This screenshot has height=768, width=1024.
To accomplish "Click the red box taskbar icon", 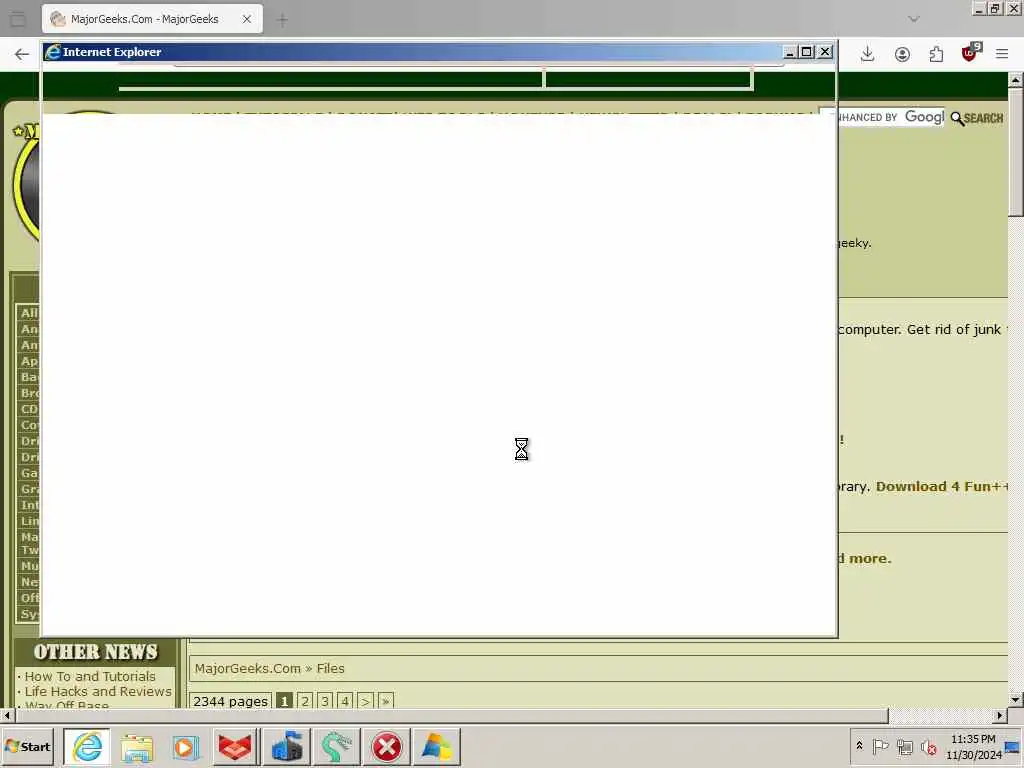I will pyautogui.click(x=235, y=746).
